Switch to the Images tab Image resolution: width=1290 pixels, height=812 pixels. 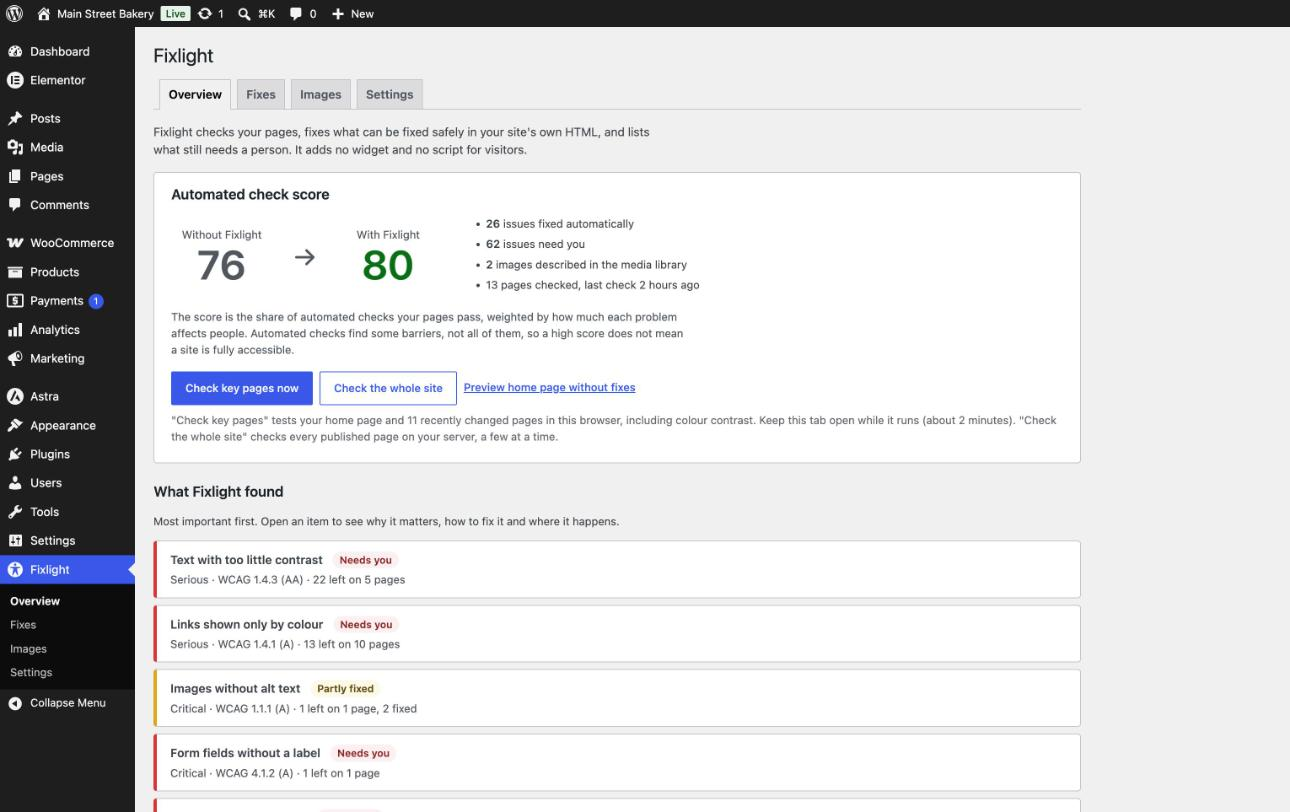pyautogui.click(x=321, y=94)
